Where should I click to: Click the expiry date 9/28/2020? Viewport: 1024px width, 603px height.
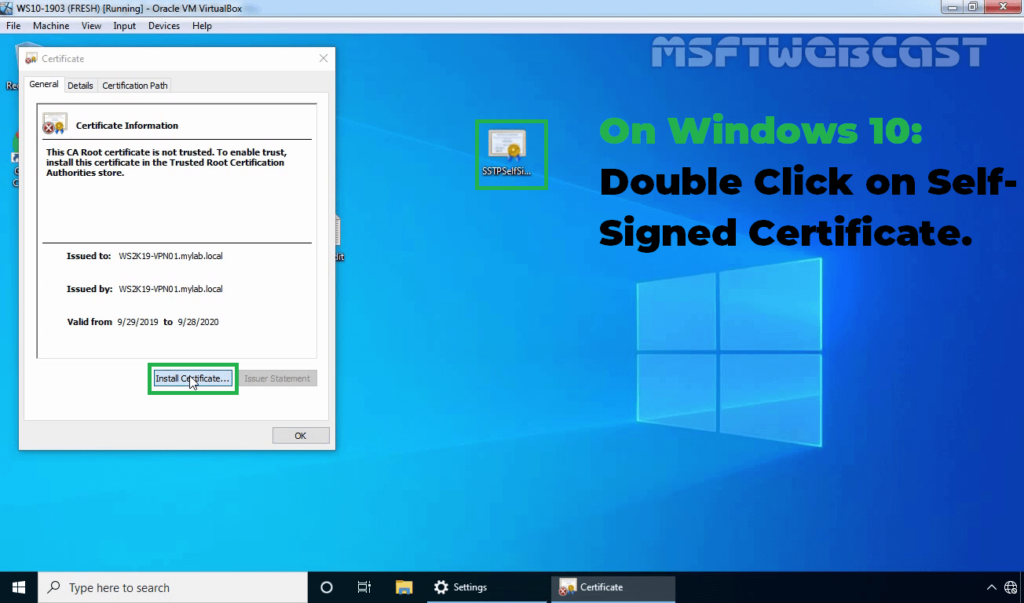(198, 322)
